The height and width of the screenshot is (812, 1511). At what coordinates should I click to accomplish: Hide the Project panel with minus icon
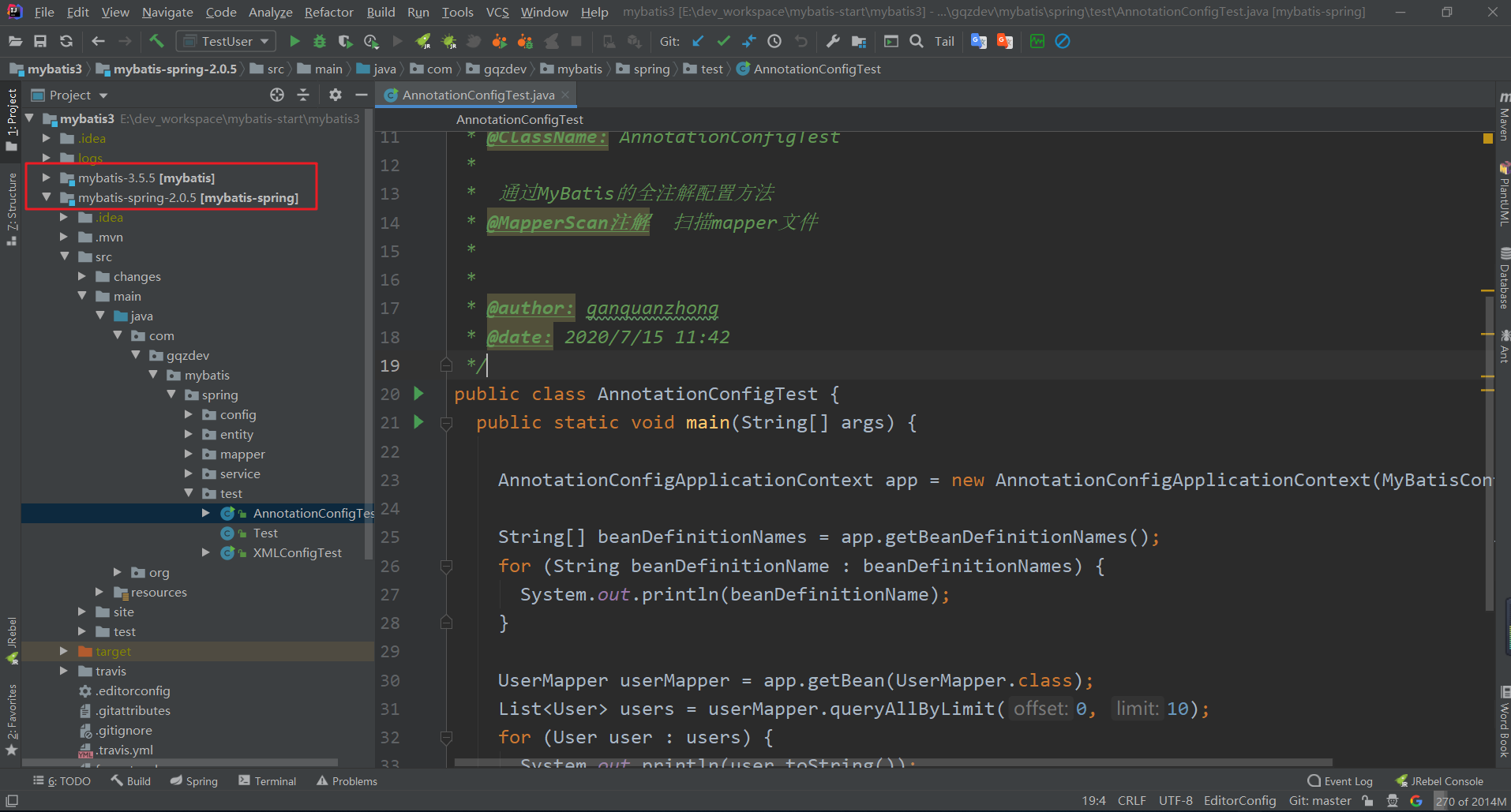point(362,95)
